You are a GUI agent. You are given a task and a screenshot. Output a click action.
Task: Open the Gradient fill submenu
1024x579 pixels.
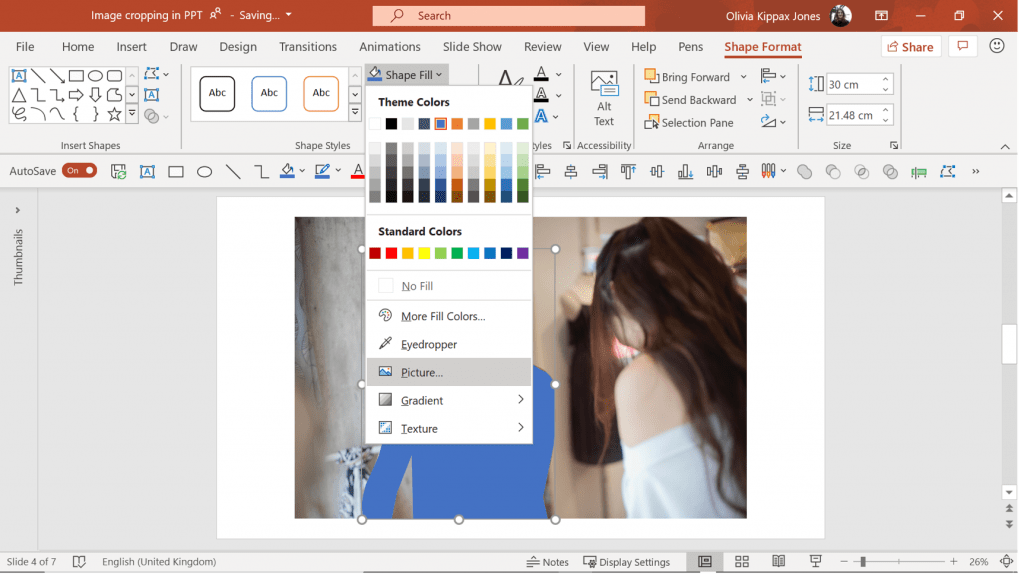(x=421, y=400)
